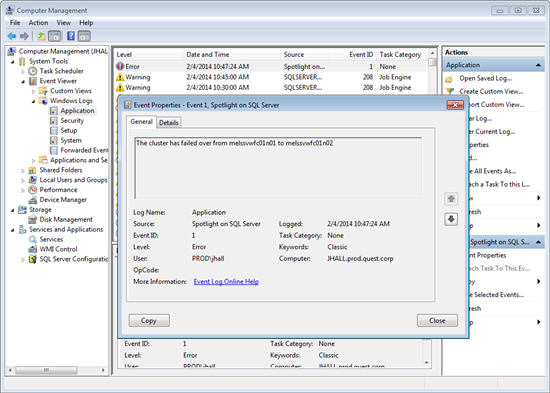
Task: Collapse the Event Viewer node
Action: click(x=23, y=81)
